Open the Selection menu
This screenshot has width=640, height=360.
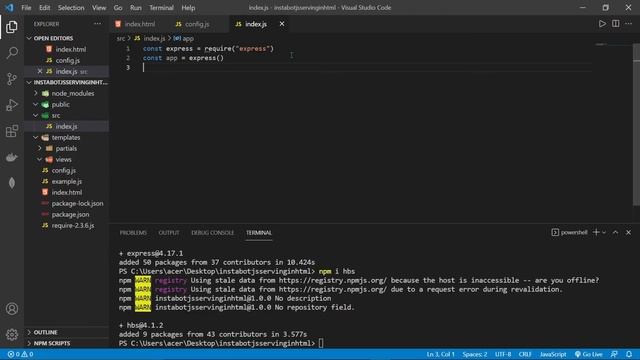(x=71, y=8)
